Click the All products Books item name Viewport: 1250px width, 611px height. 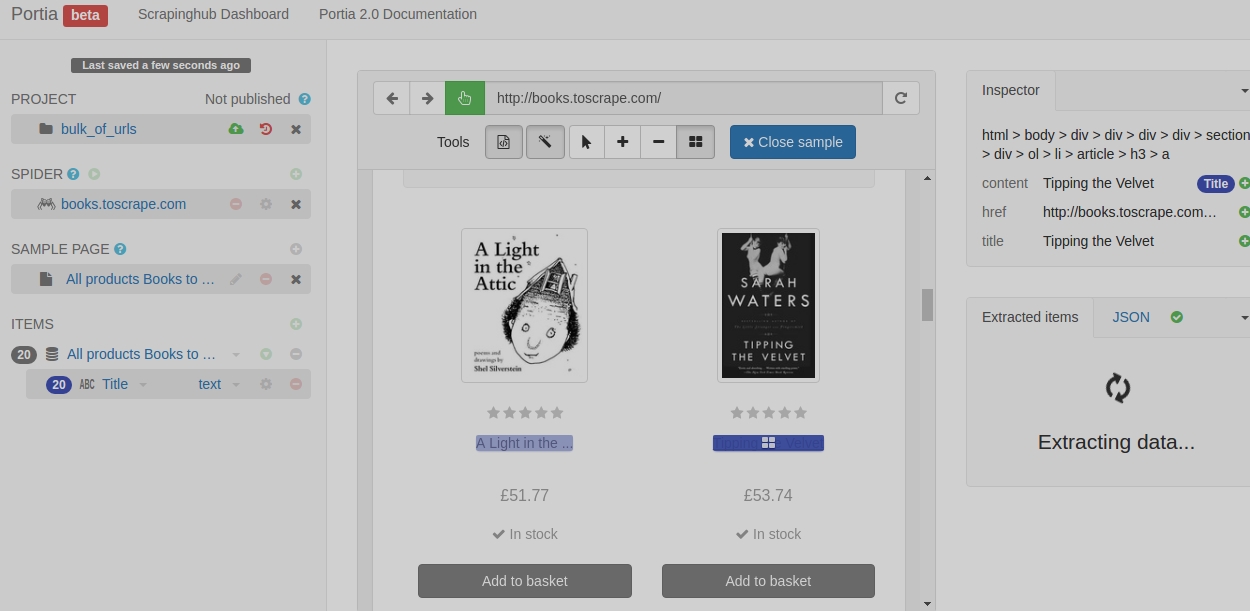tap(141, 354)
